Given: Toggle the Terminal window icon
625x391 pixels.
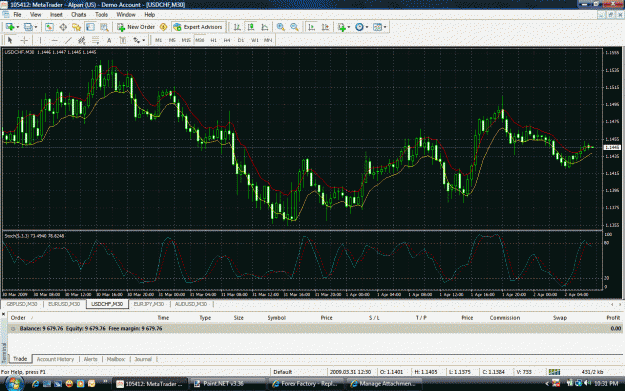Looking at the screenshot, I should coord(90,27).
